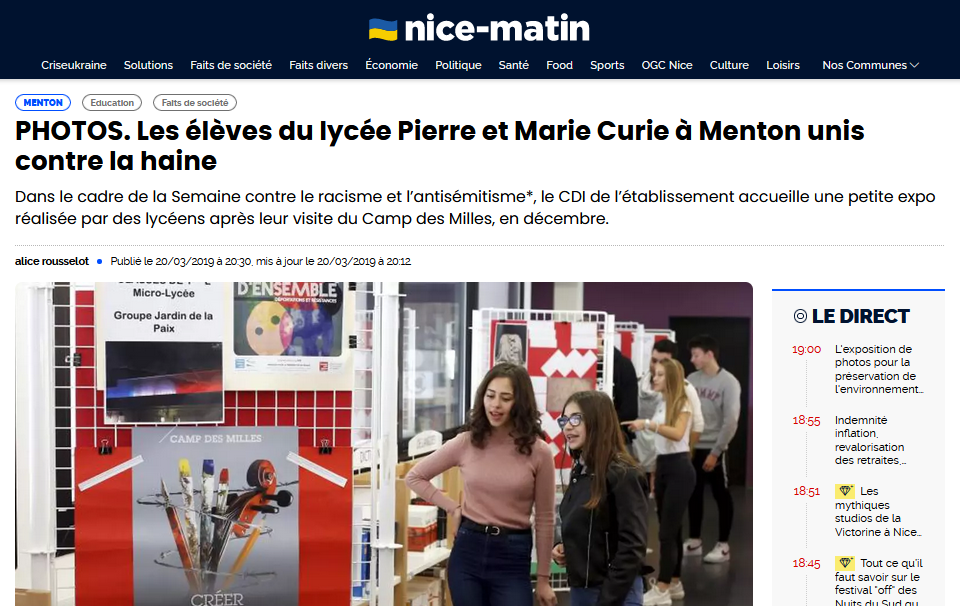Click the Faits de société tag pill
The image size is (960, 606).
[x=195, y=102]
